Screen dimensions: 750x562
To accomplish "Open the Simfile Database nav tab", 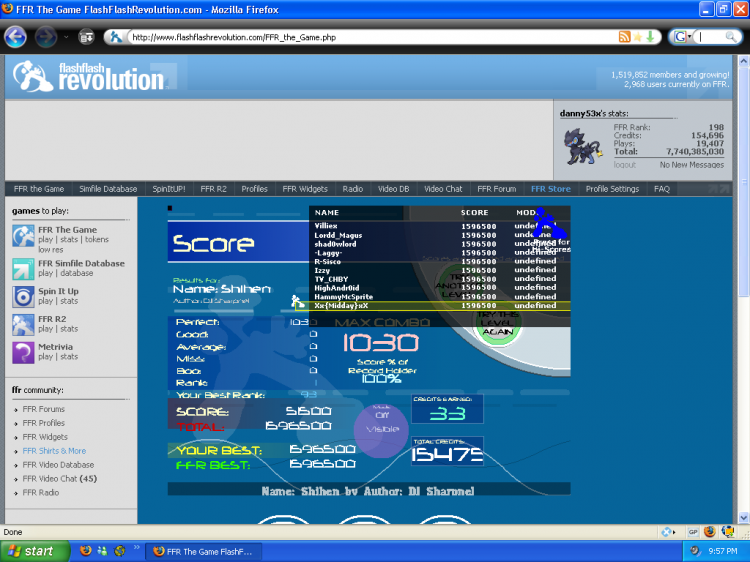I will pos(108,189).
